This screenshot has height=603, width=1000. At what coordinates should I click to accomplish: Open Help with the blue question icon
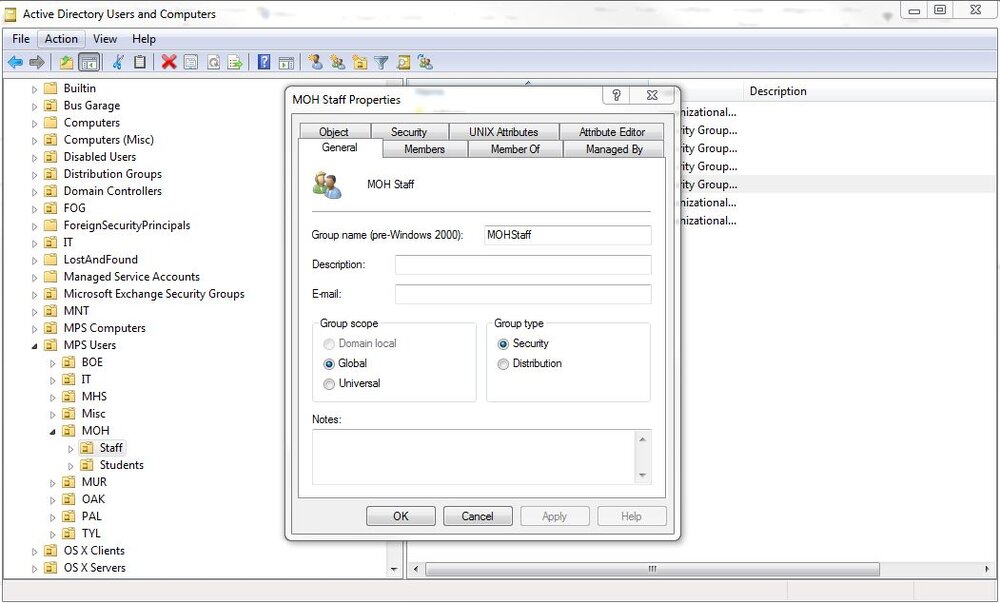(x=264, y=62)
